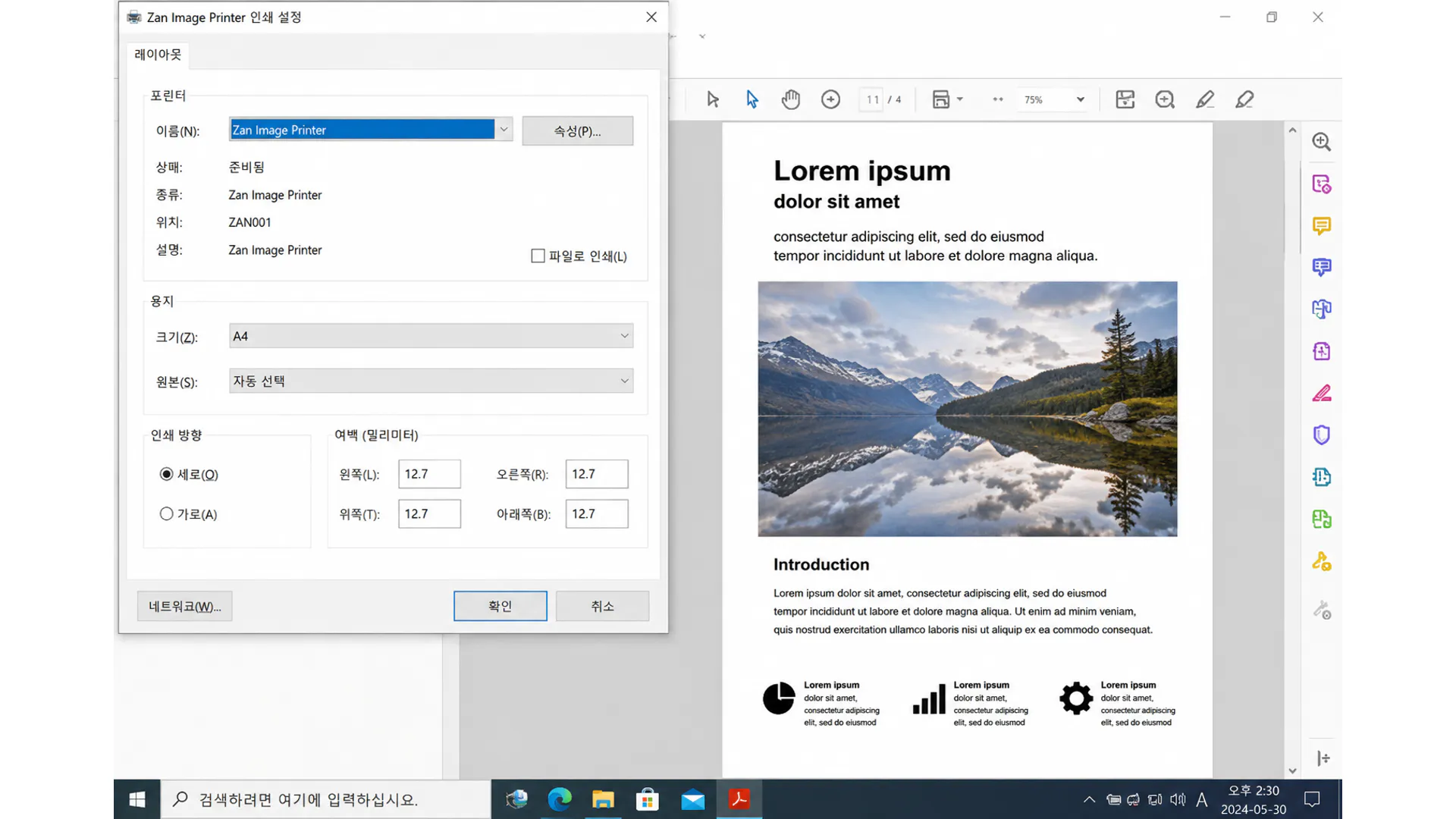Confirm with the 확인 button
This screenshot has width=1456, height=819.
pos(500,606)
